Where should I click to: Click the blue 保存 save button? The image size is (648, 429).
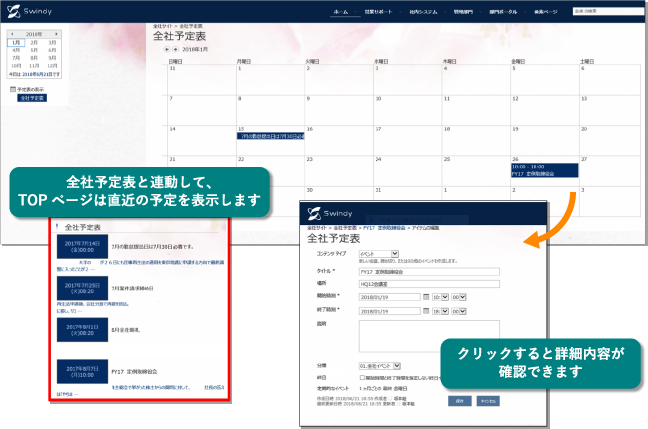tap(460, 401)
